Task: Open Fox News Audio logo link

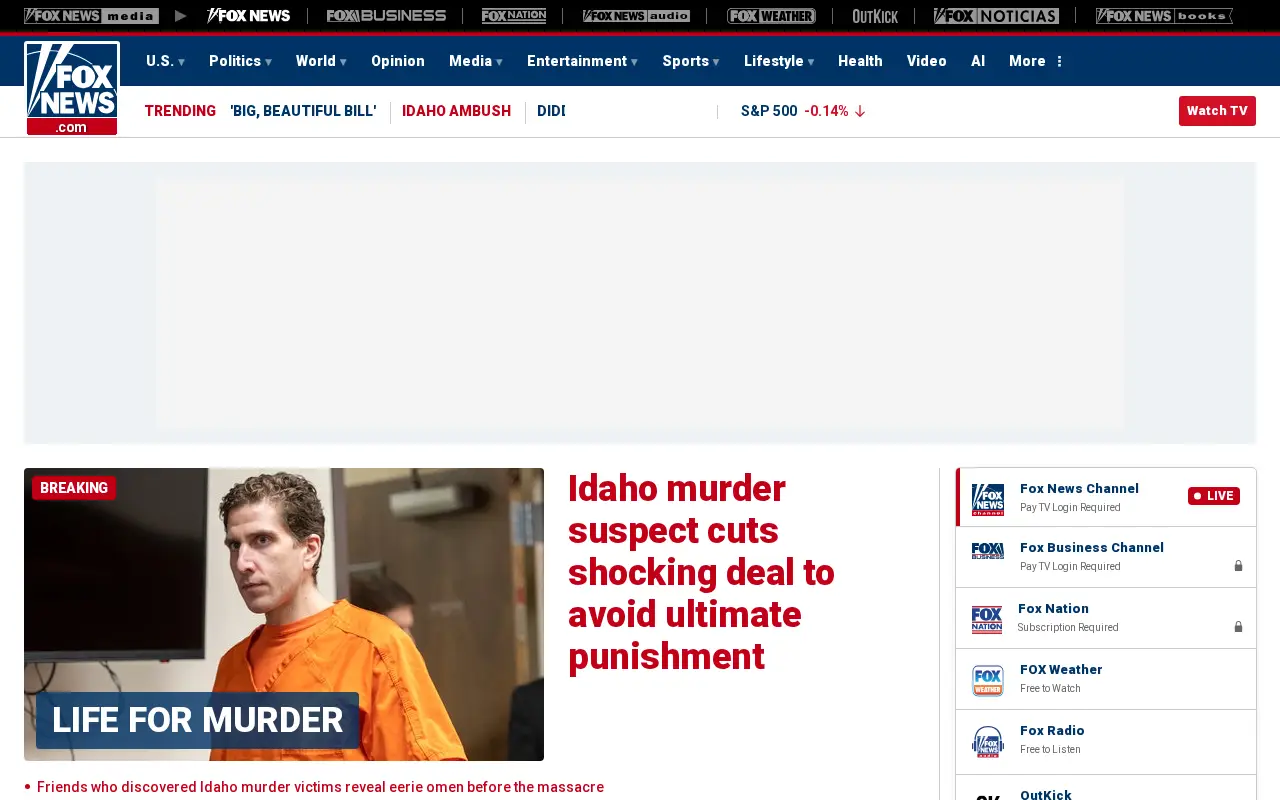Action: (x=636, y=16)
